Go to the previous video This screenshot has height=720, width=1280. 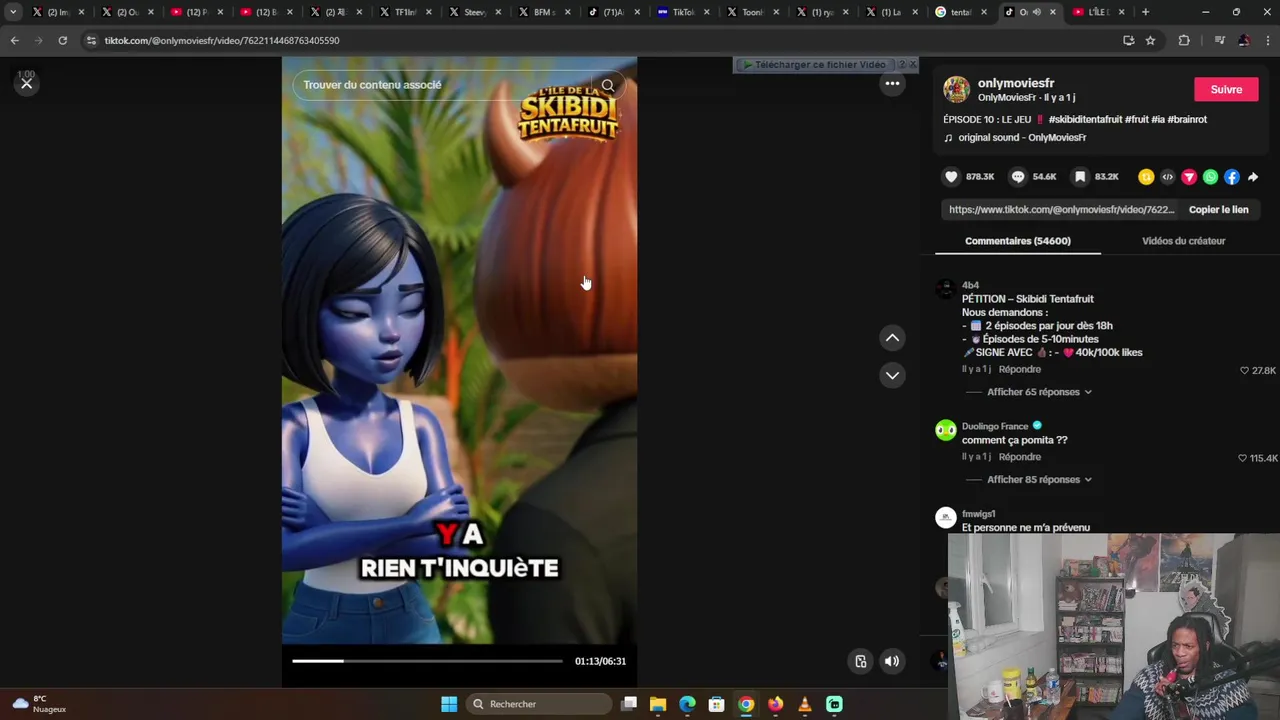click(892, 338)
